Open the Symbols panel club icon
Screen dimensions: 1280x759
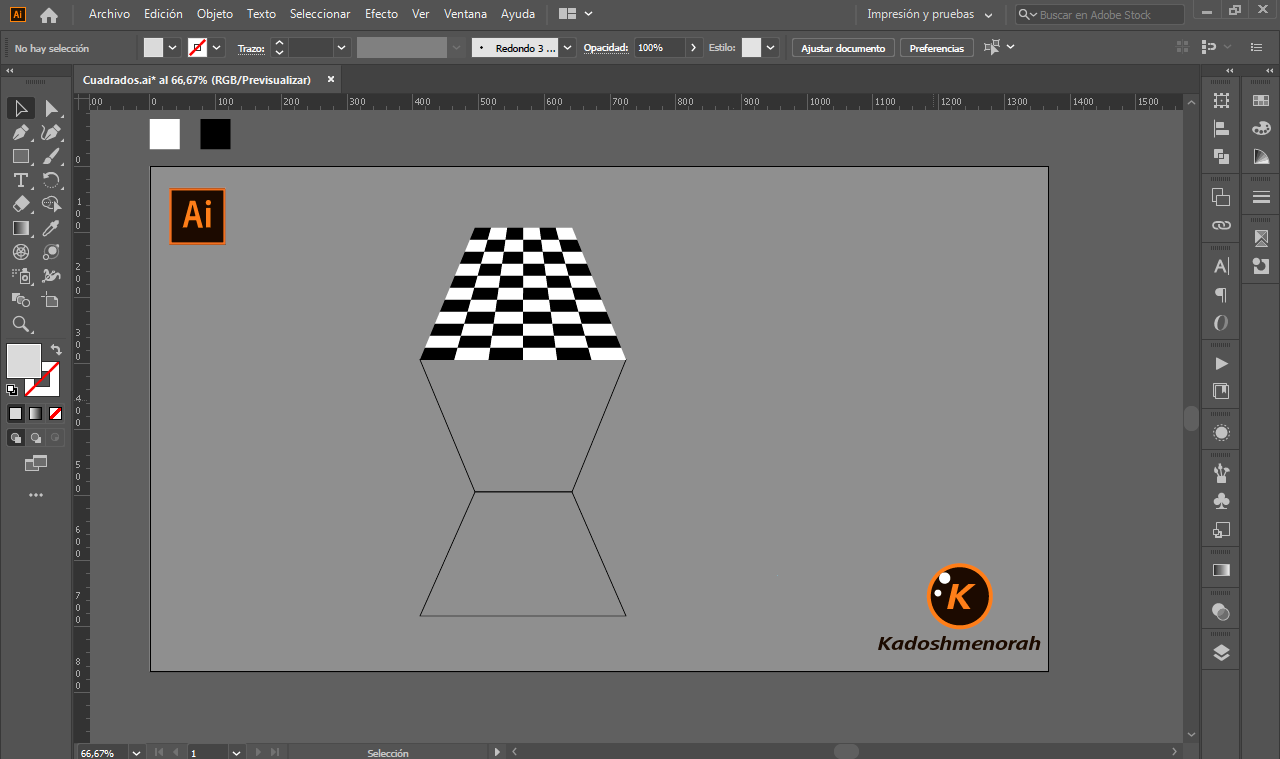click(x=1221, y=501)
